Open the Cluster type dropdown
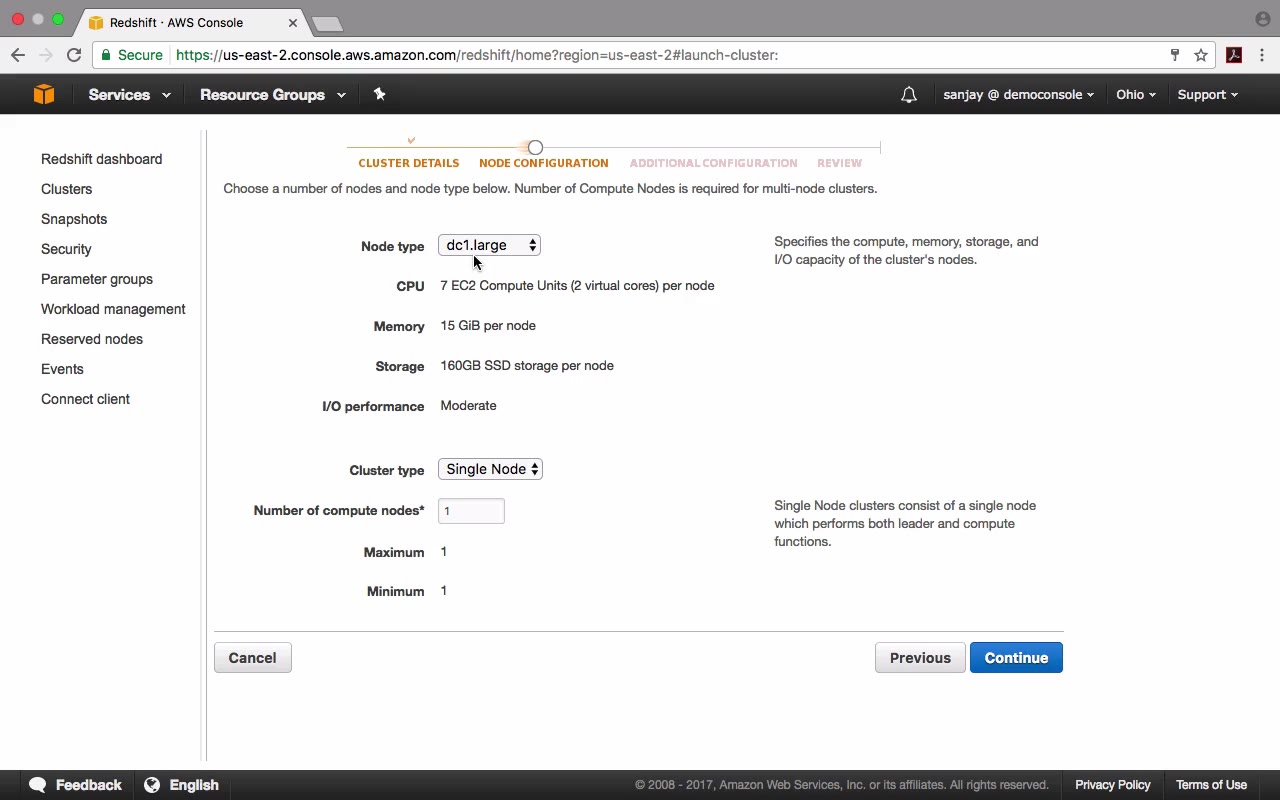 (x=490, y=469)
